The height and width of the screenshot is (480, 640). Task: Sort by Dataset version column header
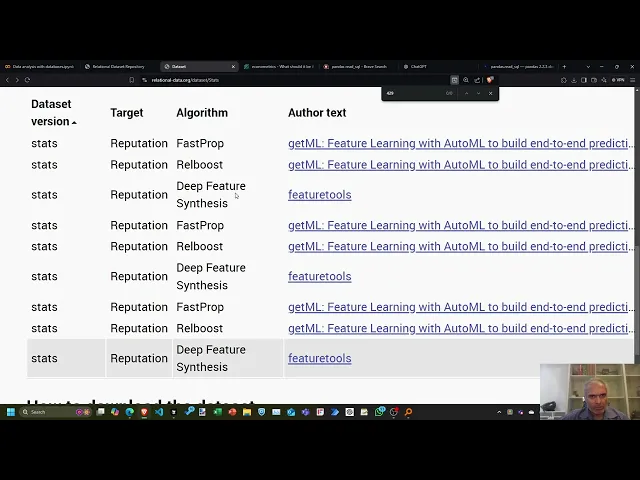53,113
